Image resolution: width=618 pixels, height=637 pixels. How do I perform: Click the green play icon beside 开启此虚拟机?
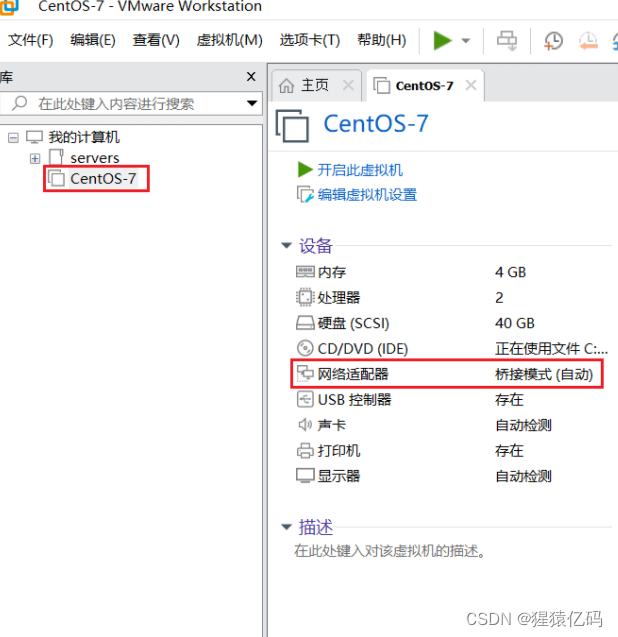(x=305, y=170)
